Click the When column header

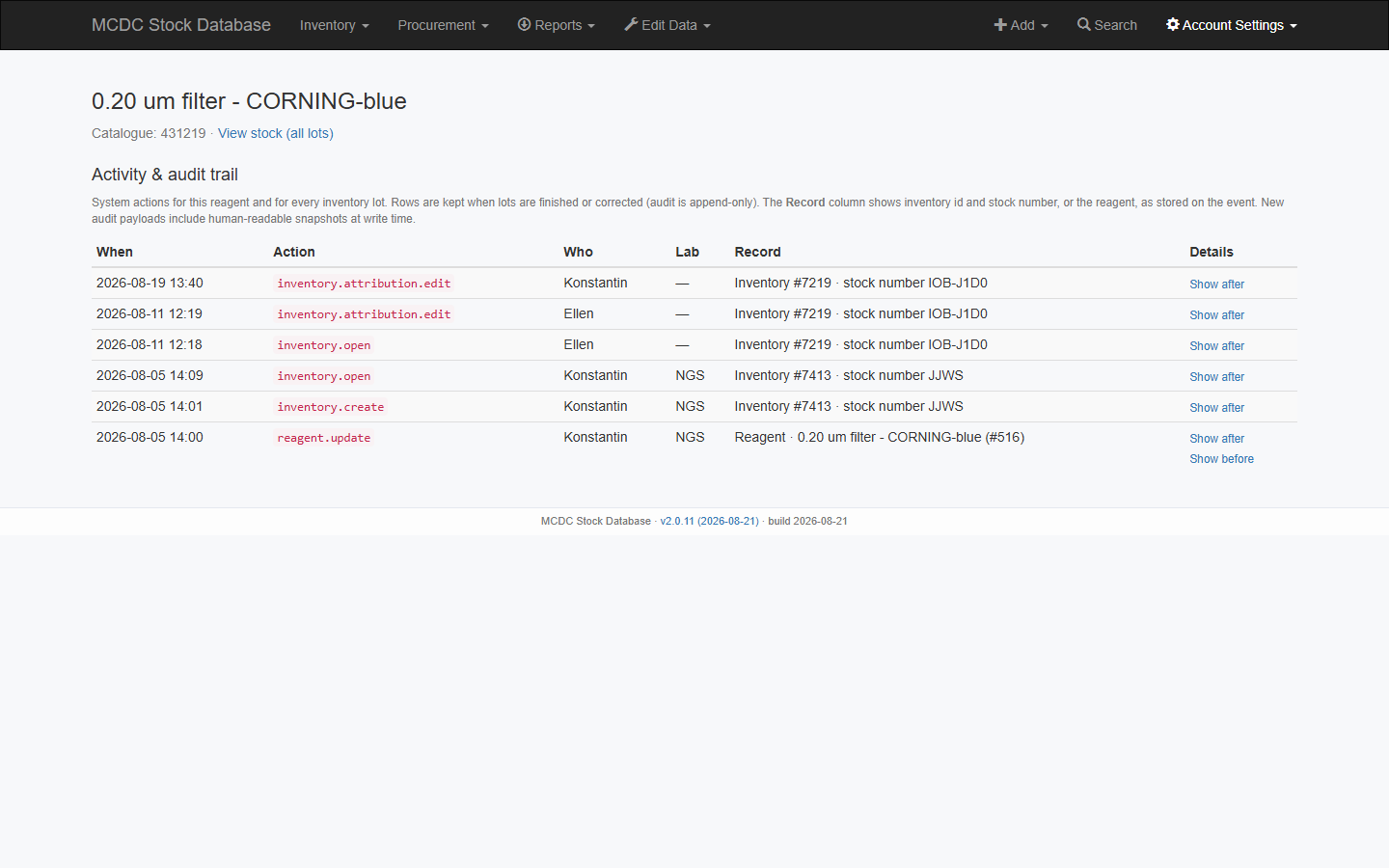(115, 252)
